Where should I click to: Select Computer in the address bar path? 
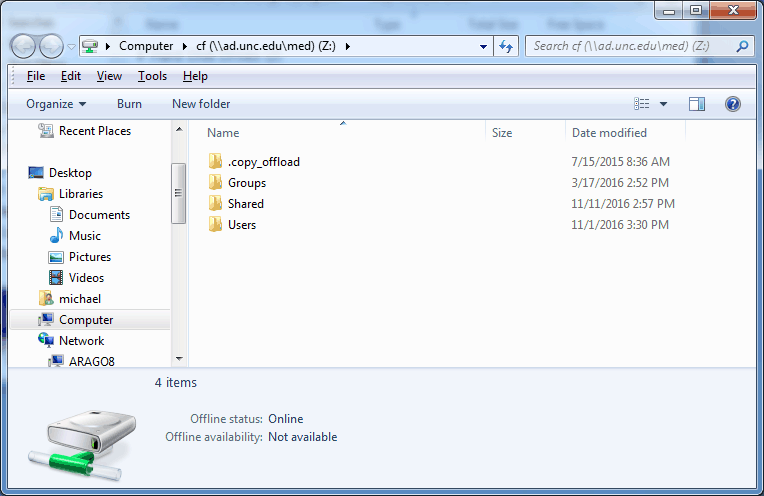click(x=146, y=46)
